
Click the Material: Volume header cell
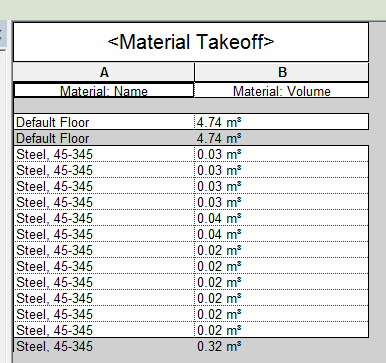tap(282, 90)
